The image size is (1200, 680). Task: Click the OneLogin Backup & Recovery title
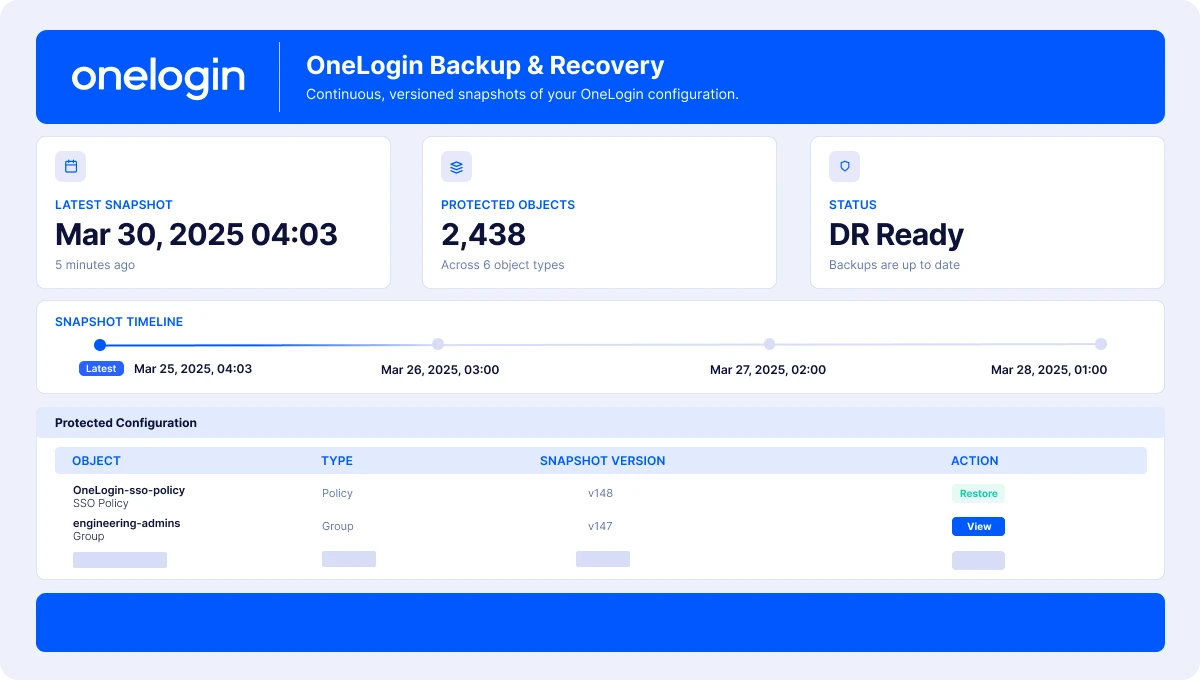485,66
